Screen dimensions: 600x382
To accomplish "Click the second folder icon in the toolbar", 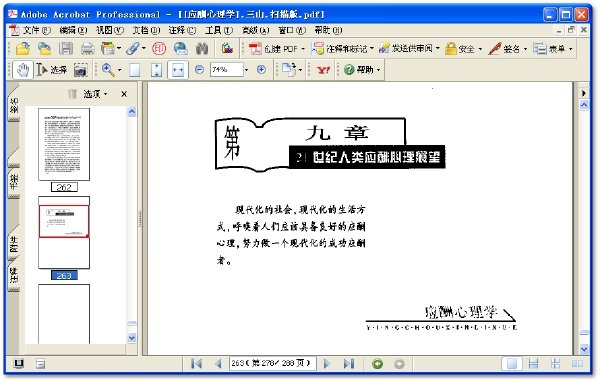I will click(44, 49).
